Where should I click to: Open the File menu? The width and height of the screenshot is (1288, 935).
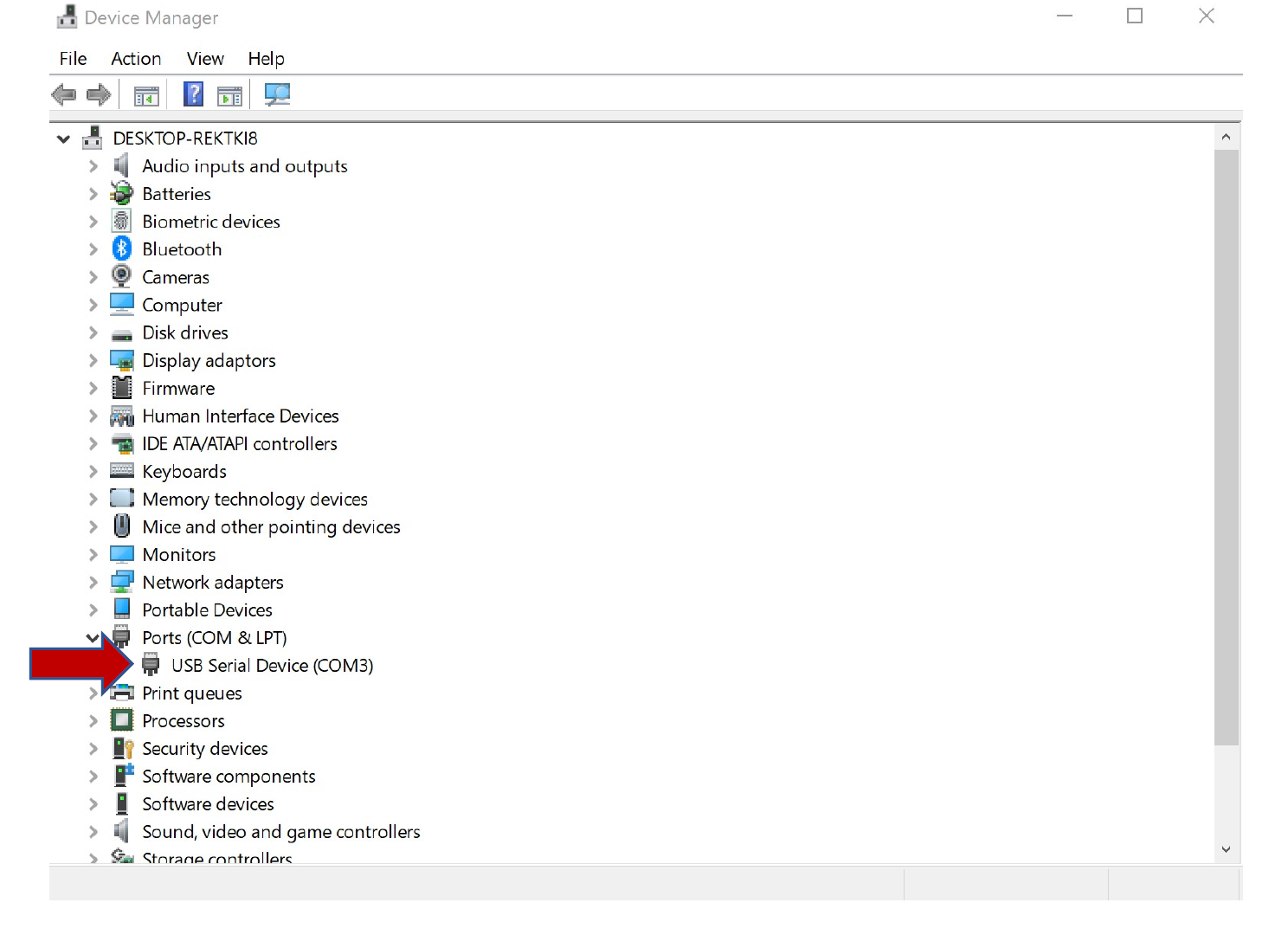tap(73, 59)
